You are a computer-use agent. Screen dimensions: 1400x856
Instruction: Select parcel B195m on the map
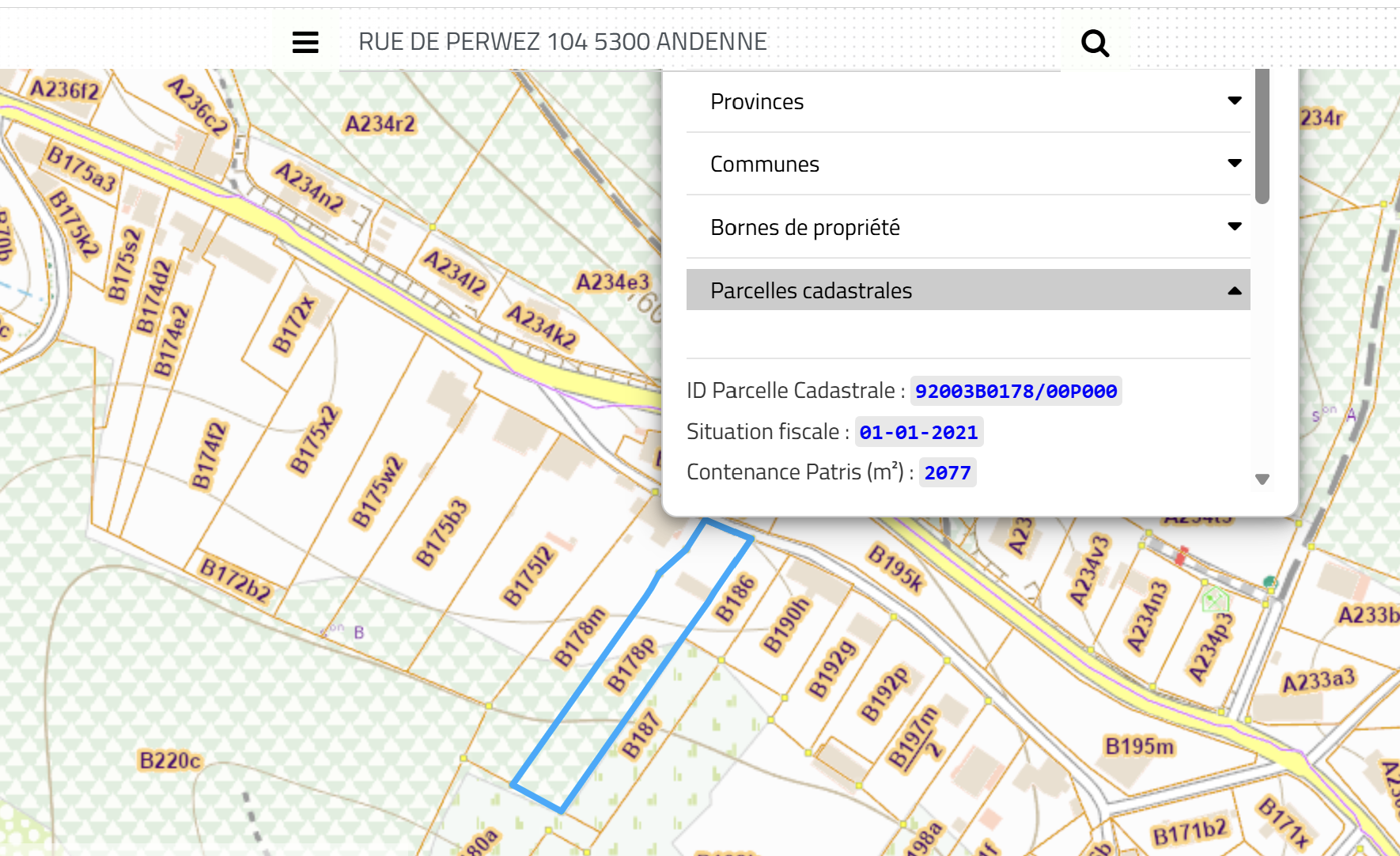(x=1139, y=746)
